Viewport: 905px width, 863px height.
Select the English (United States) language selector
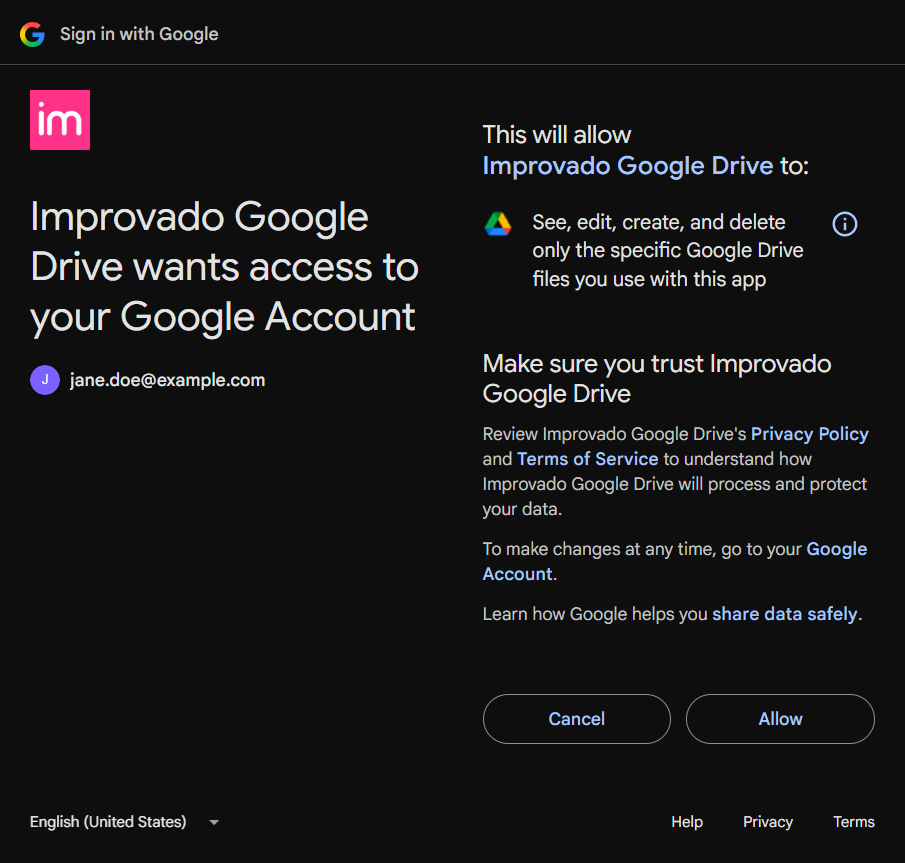[x=125, y=821]
